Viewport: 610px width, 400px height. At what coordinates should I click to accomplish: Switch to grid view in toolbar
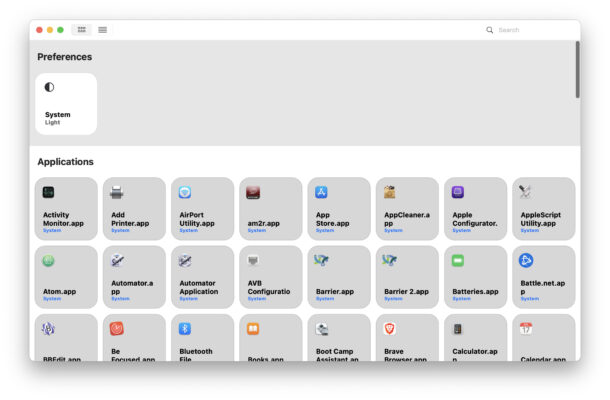point(82,30)
